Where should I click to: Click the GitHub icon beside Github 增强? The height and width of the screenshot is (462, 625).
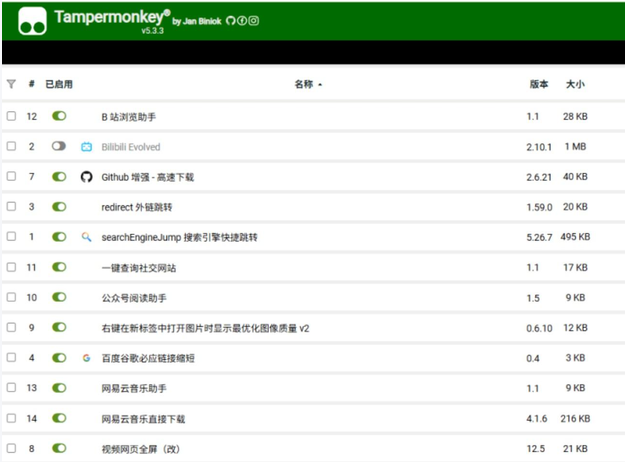[x=86, y=177]
